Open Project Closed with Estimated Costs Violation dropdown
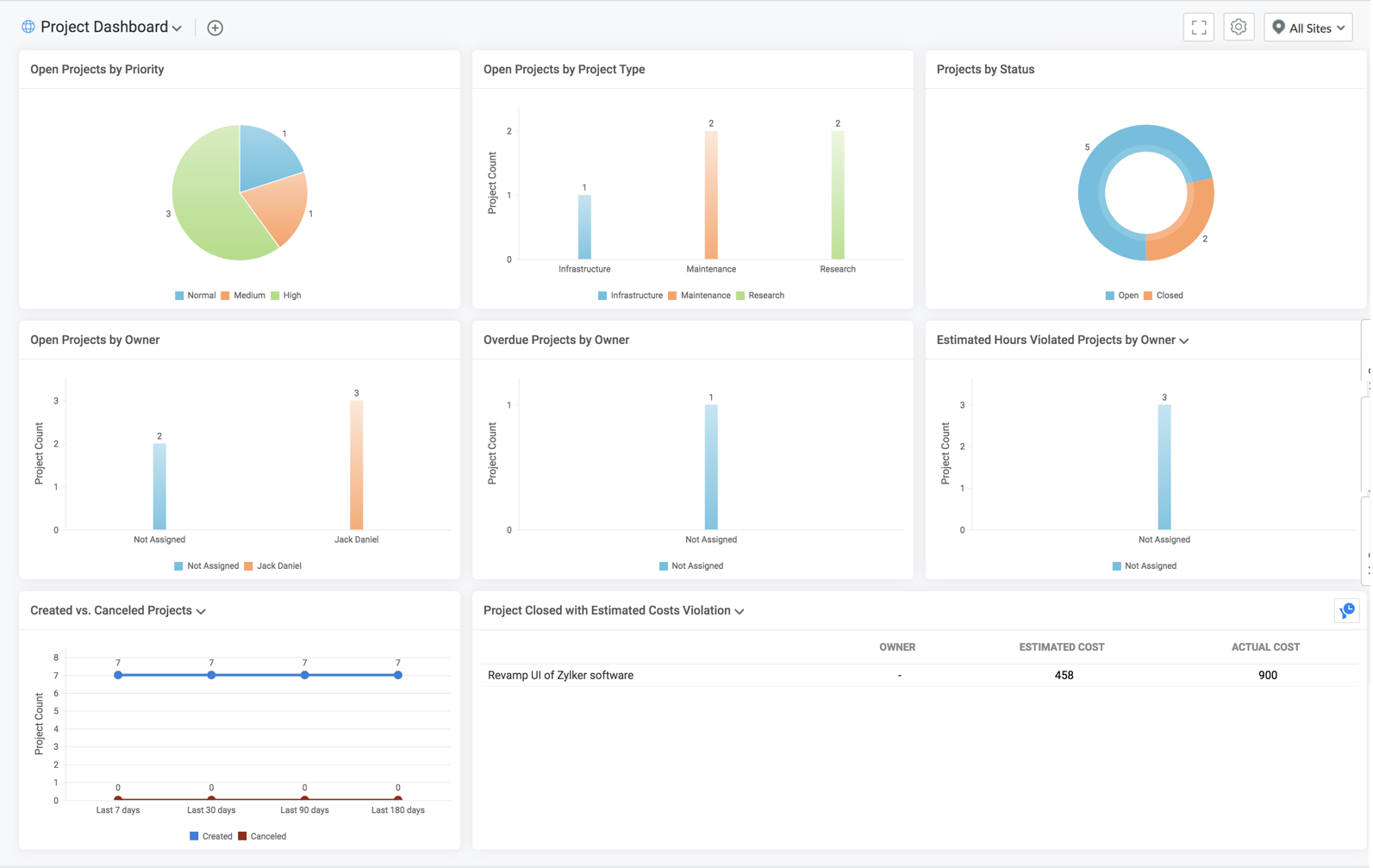The width and height of the screenshot is (1373, 868). (x=740, y=611)
